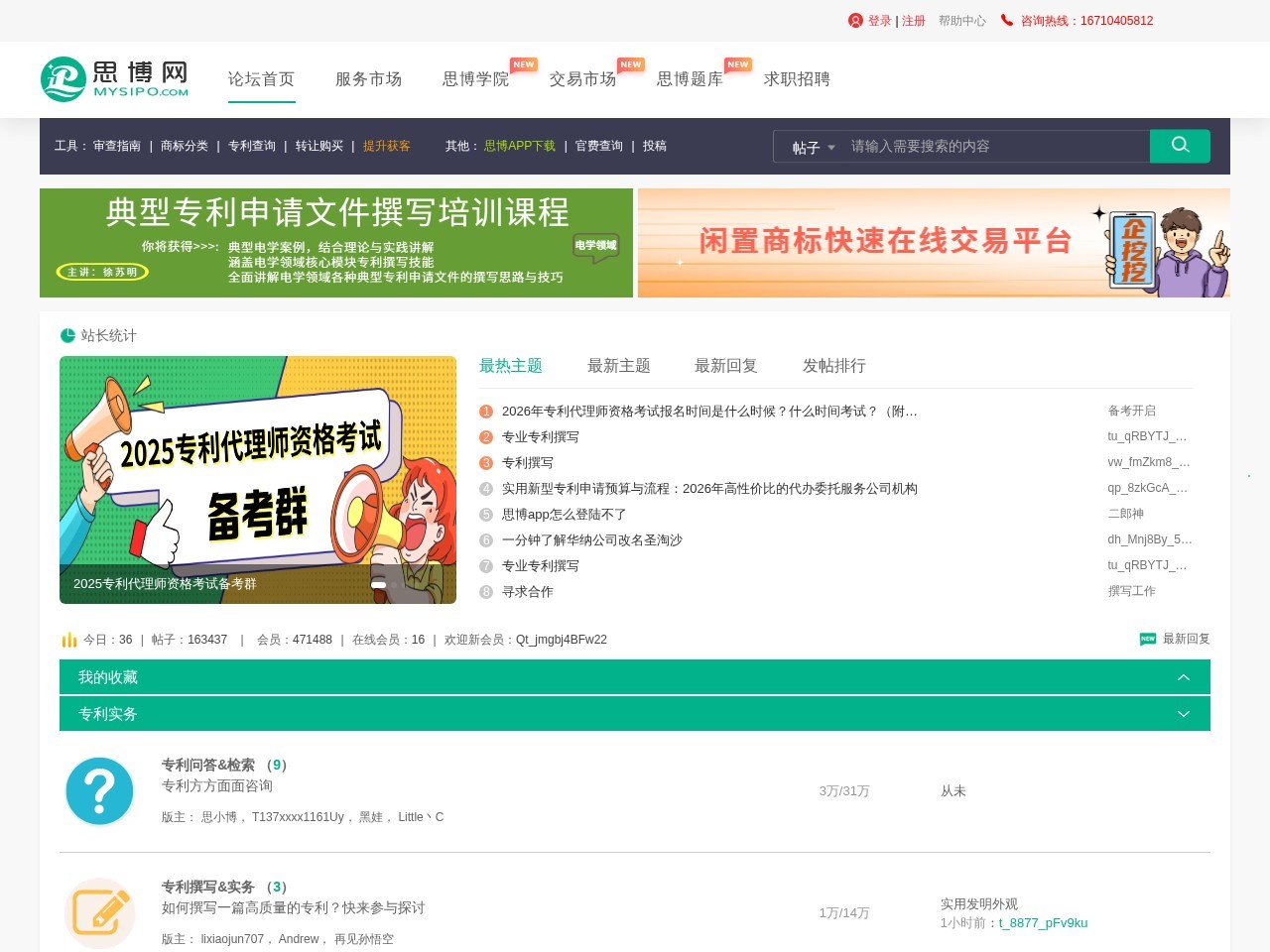Open the 帖子 search type dropdown
The height and width of the screenshot is (952, 1270).
(x=810, y=146)
